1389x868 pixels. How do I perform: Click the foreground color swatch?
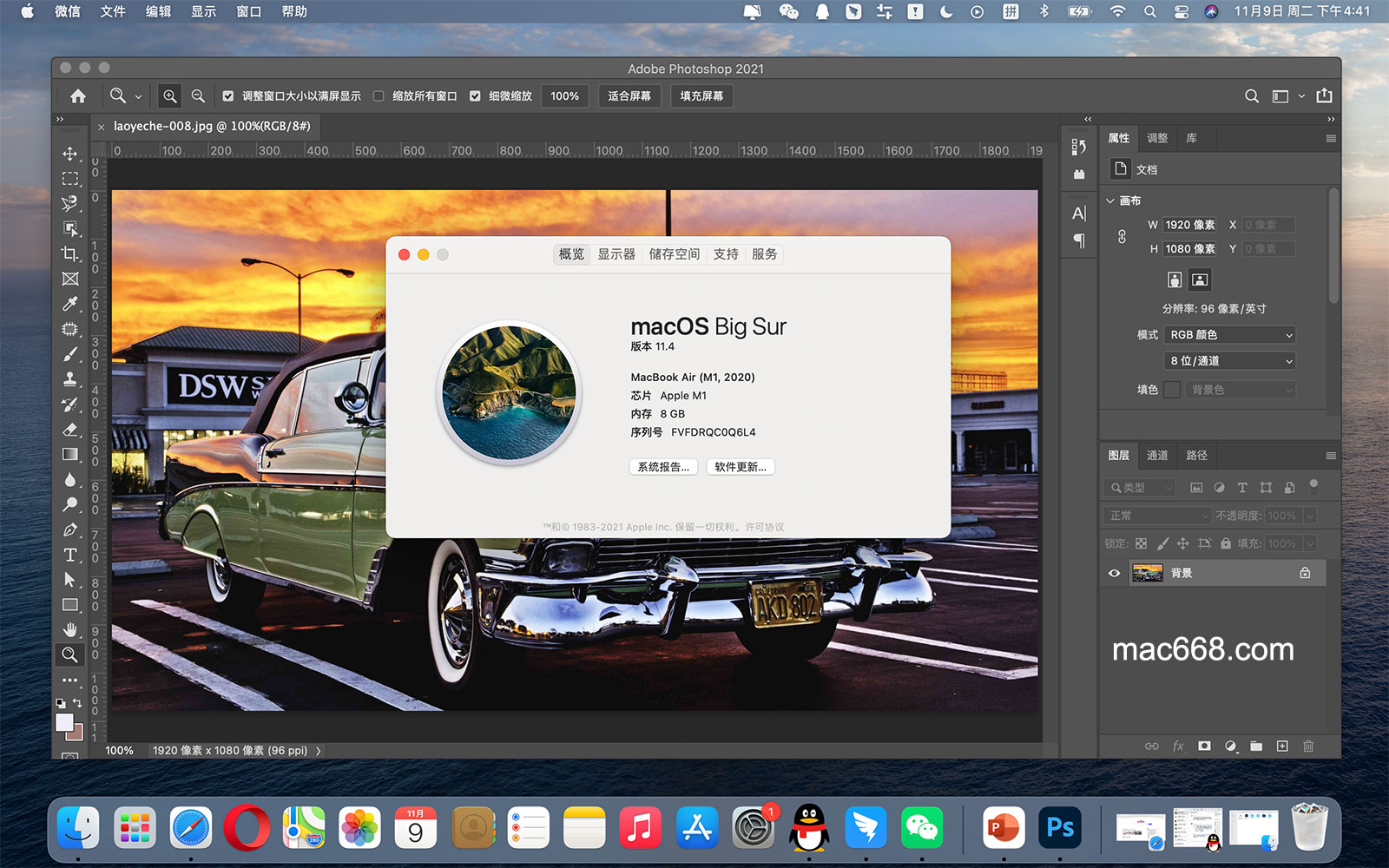(x=64, y=722)
